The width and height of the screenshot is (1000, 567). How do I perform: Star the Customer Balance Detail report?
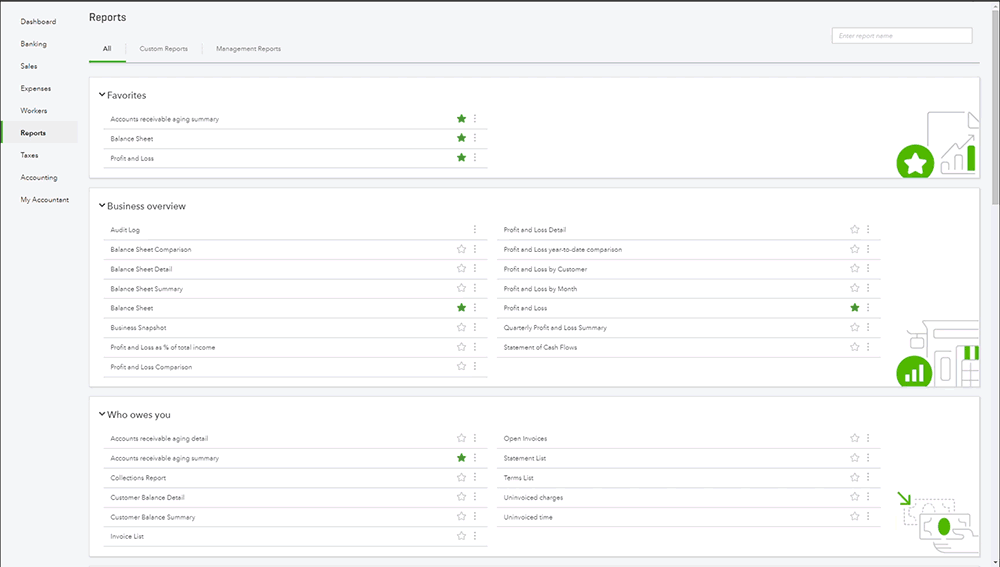pos(461,497)
